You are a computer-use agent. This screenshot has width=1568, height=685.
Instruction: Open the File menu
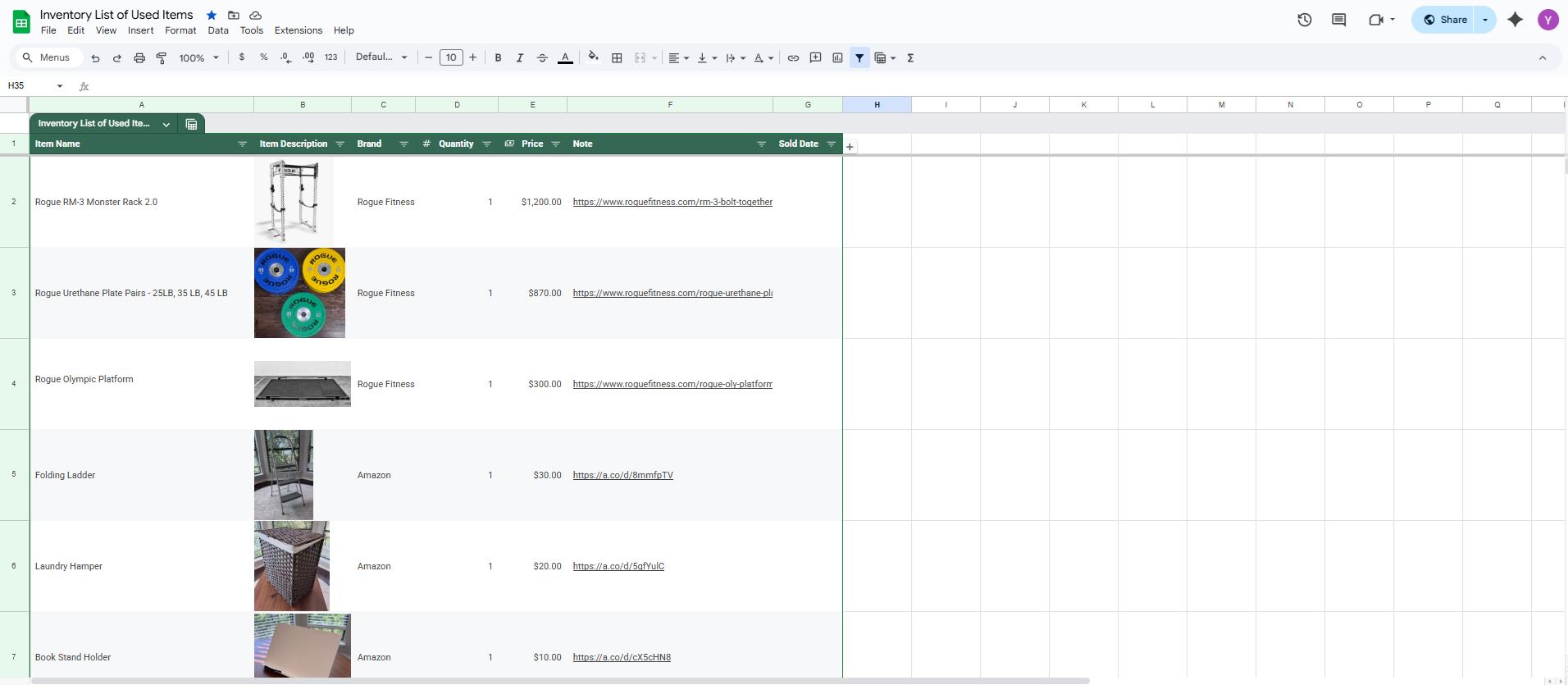(x=48, y=30)
